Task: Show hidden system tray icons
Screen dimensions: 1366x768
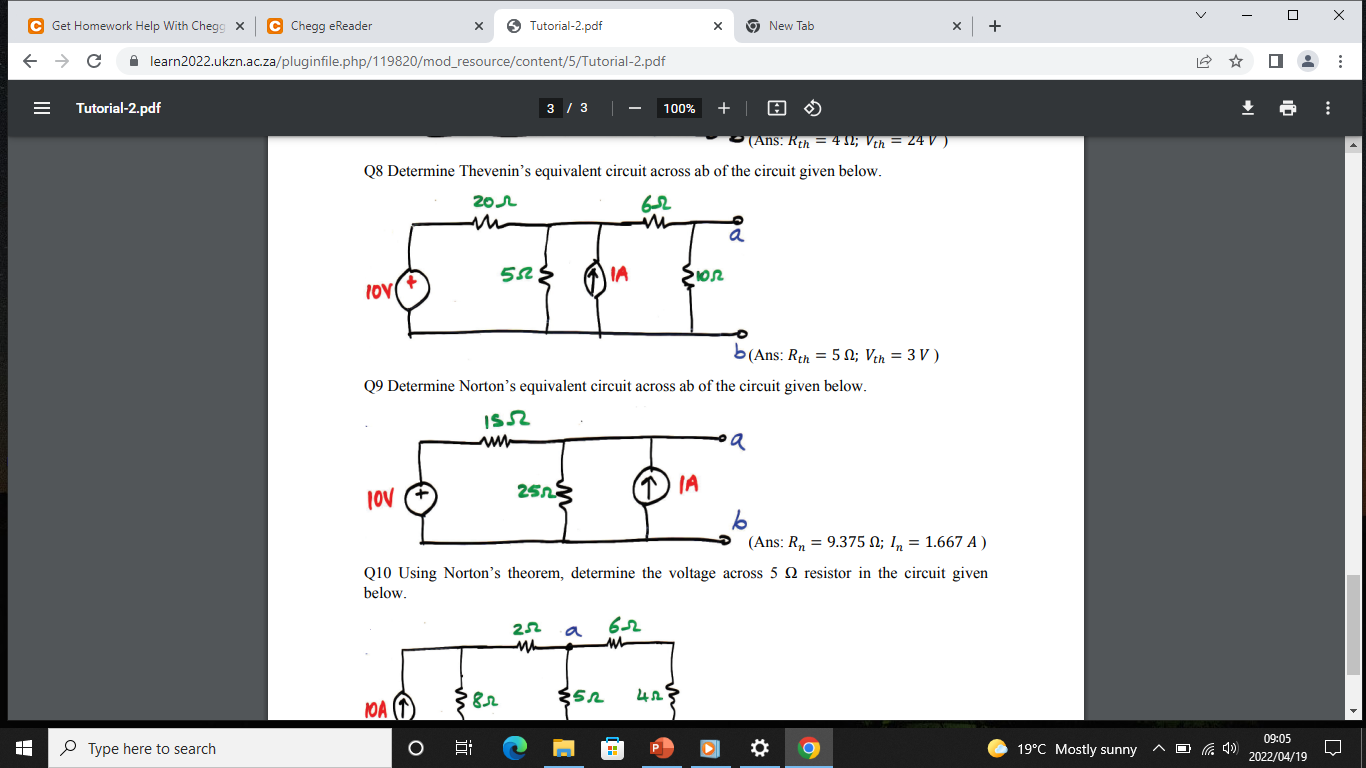Action: [x=1158, y=749]
